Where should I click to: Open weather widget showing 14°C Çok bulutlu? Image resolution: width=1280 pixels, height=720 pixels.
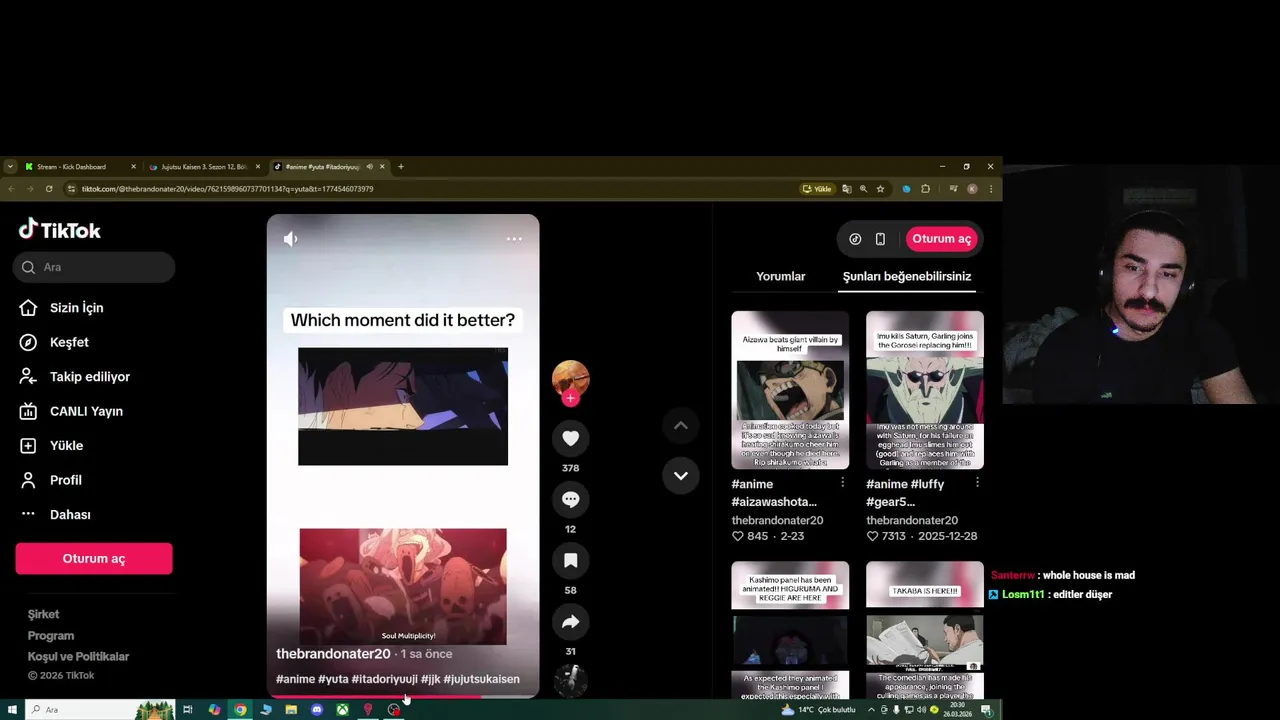click(x=820, y=710)
